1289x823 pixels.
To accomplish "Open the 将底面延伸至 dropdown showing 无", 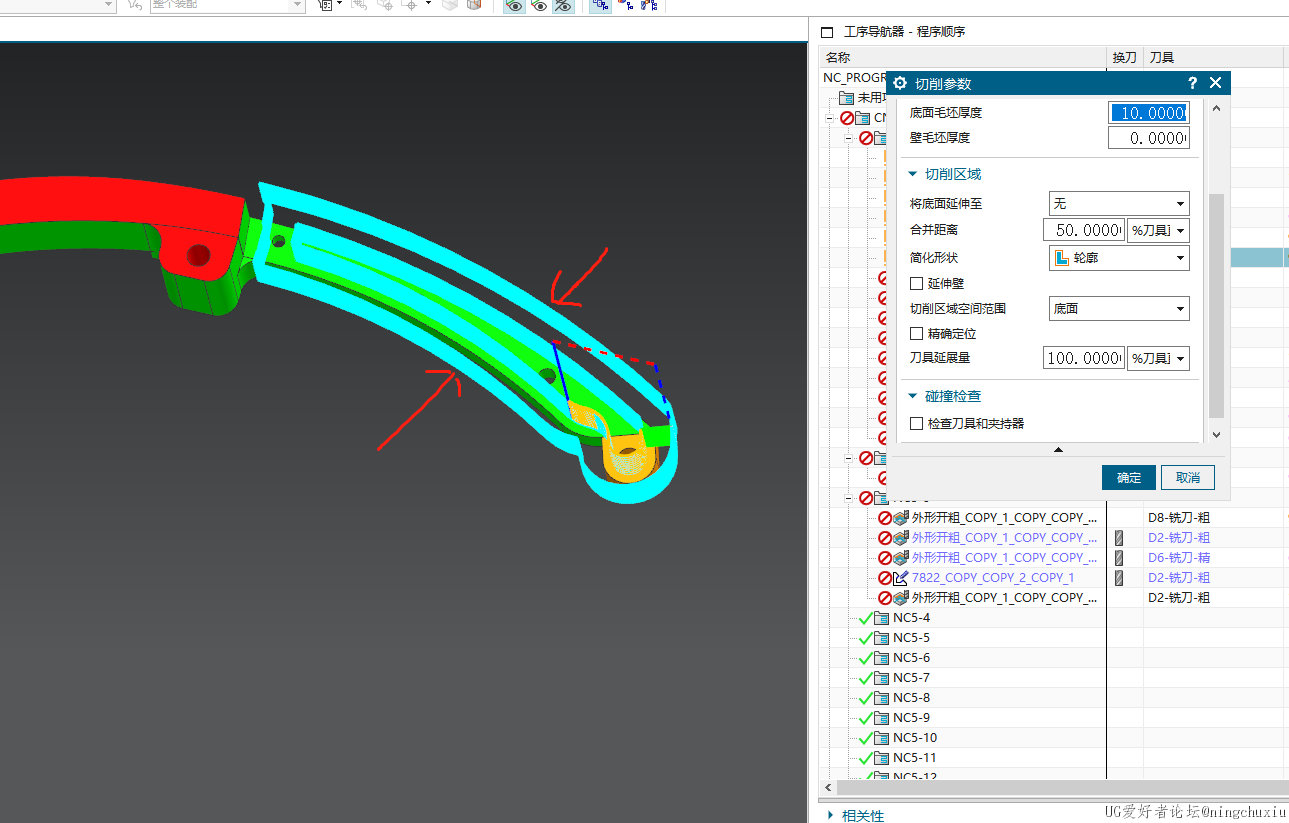I will (x=1119, y=204).
